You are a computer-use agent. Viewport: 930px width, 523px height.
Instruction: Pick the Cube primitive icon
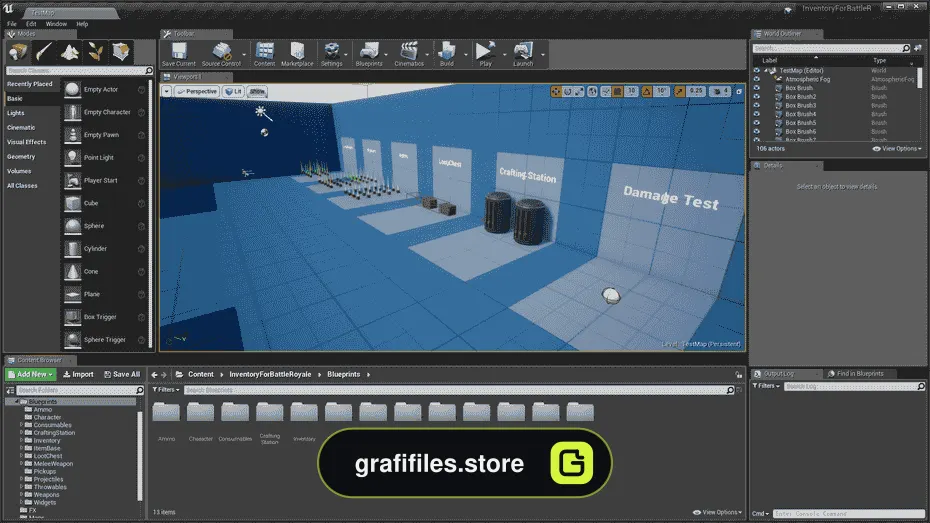[x=72, y=203]
